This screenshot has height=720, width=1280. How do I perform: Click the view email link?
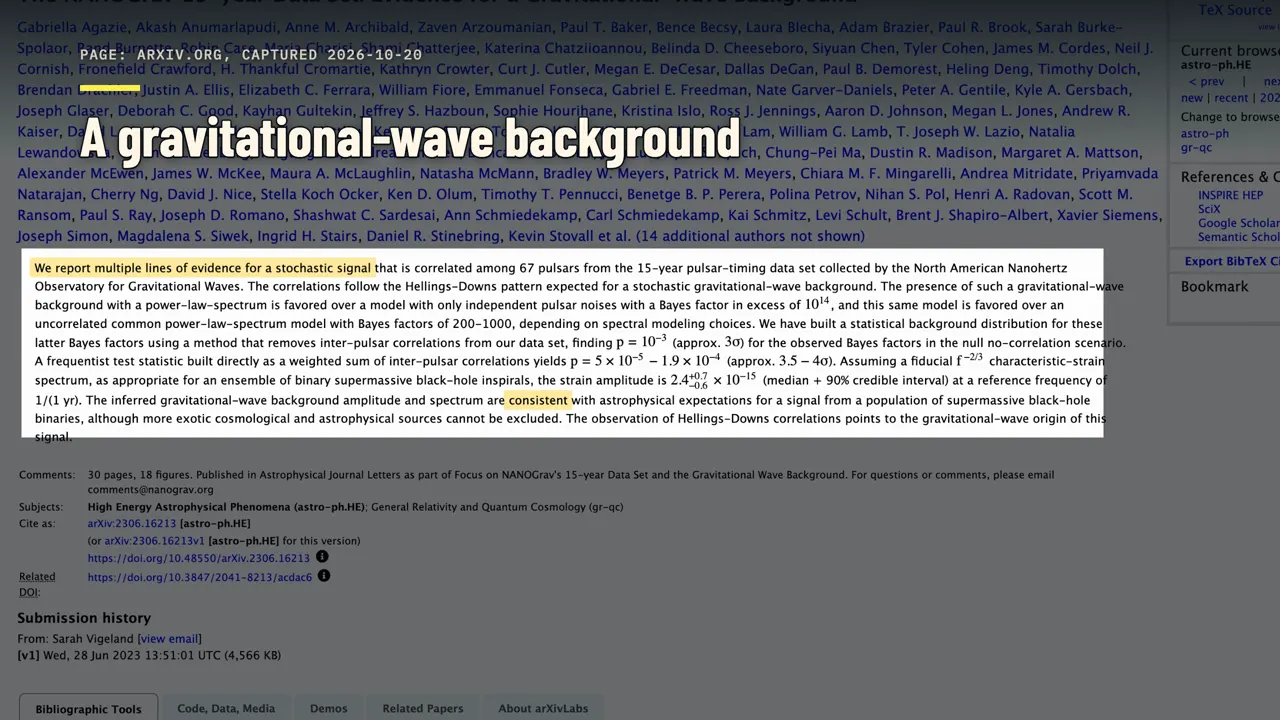pos(169,638)
